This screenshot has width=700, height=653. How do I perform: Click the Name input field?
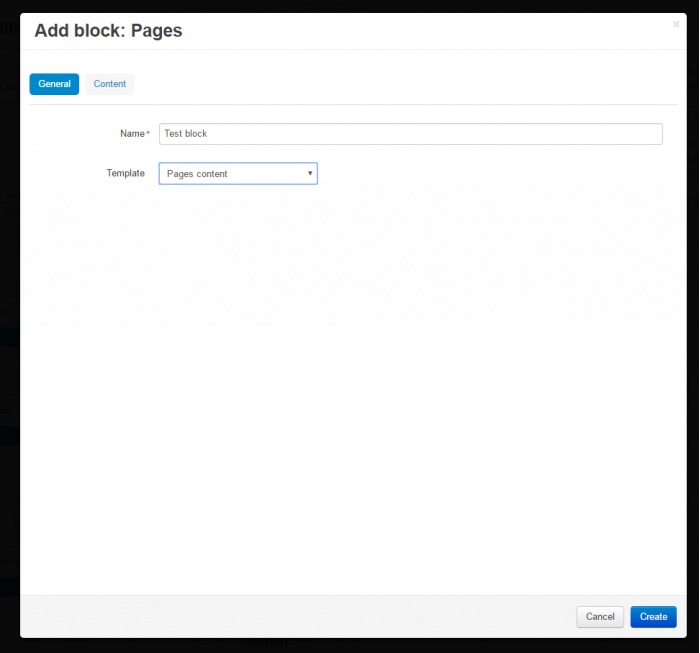pyautogui.click(x=410, y=134)
